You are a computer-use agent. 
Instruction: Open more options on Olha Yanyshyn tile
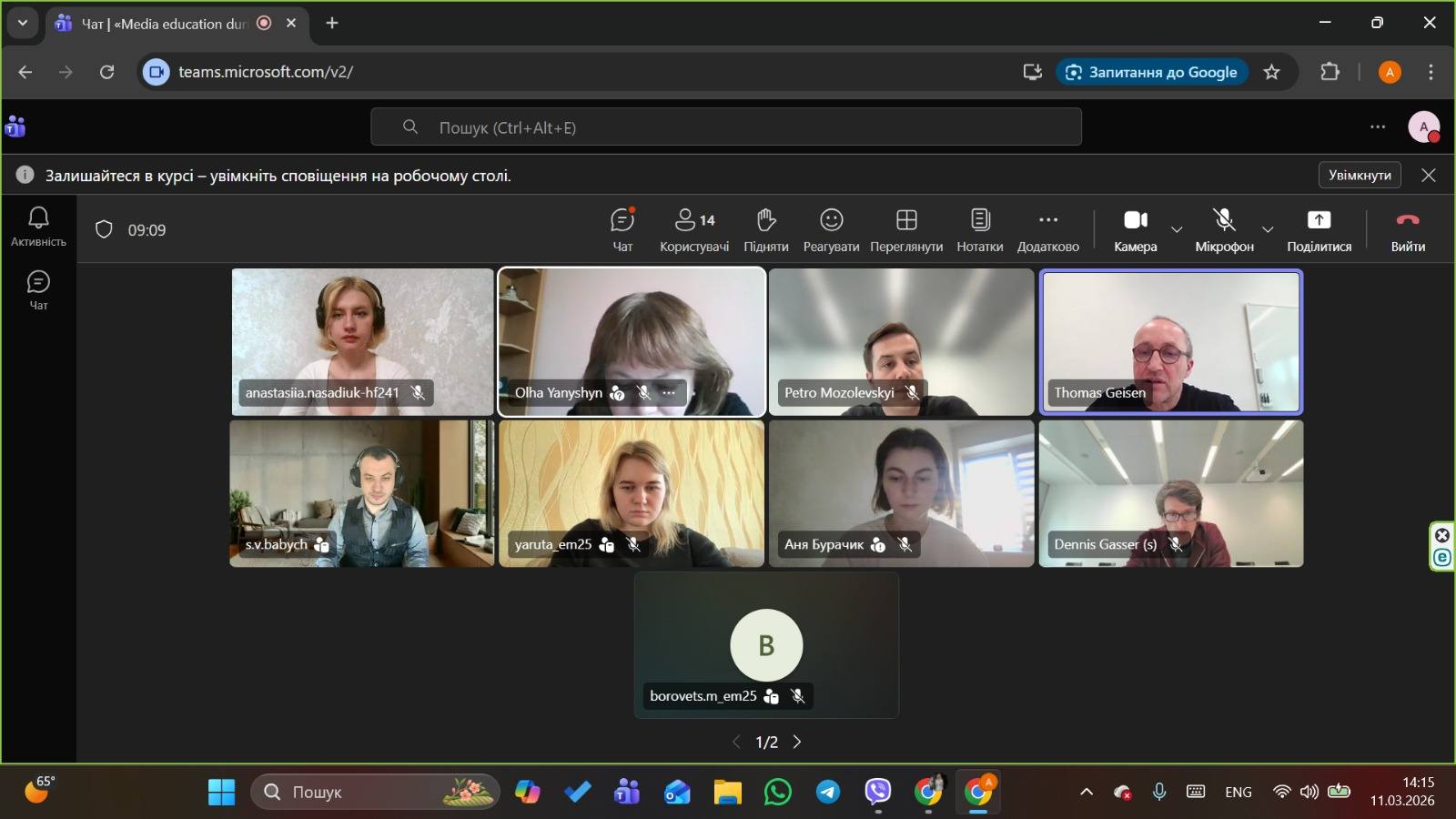click(670, 392)
